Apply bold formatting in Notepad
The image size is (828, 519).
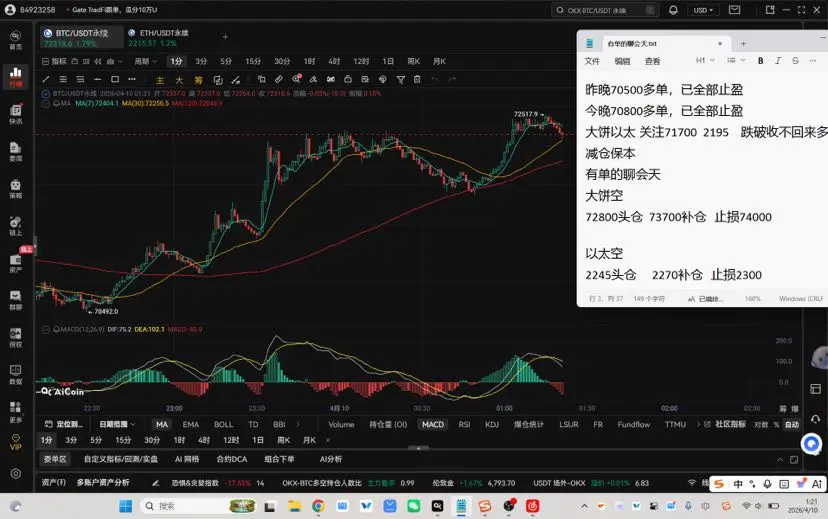pos(760,61)
